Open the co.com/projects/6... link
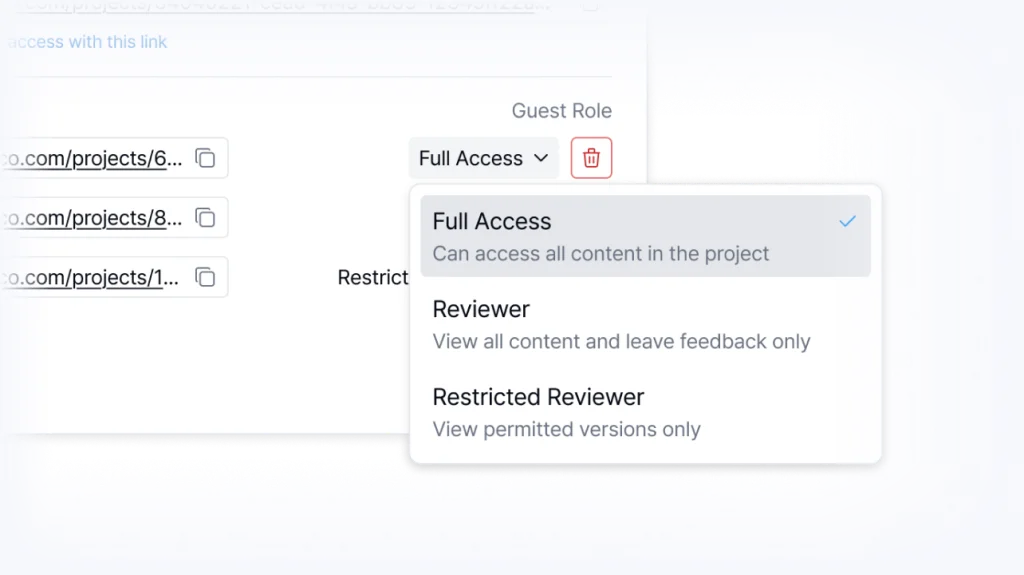Screen dimensions: 1024x575 93,158
